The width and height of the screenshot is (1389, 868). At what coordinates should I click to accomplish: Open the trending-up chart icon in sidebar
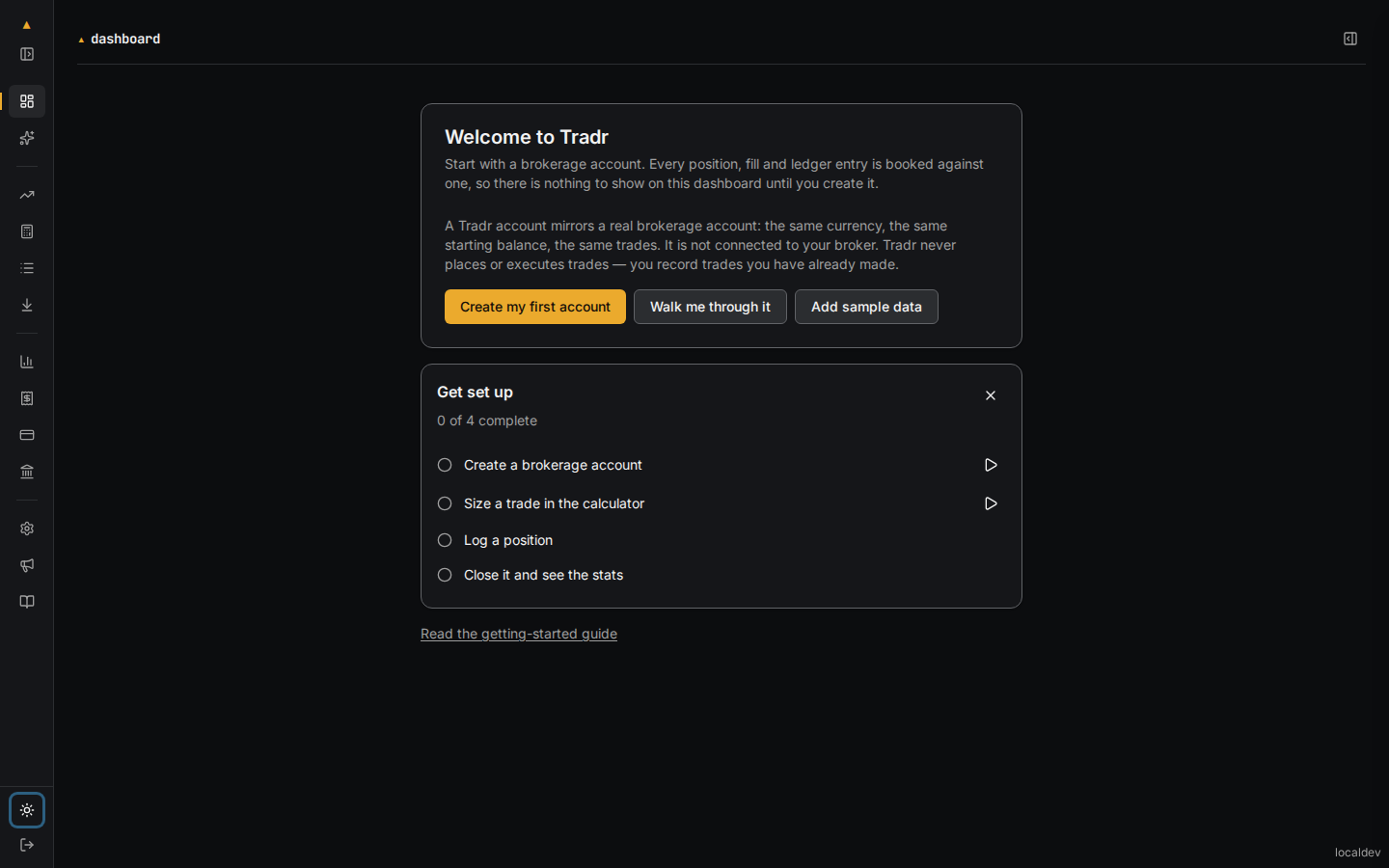point(27,195)
